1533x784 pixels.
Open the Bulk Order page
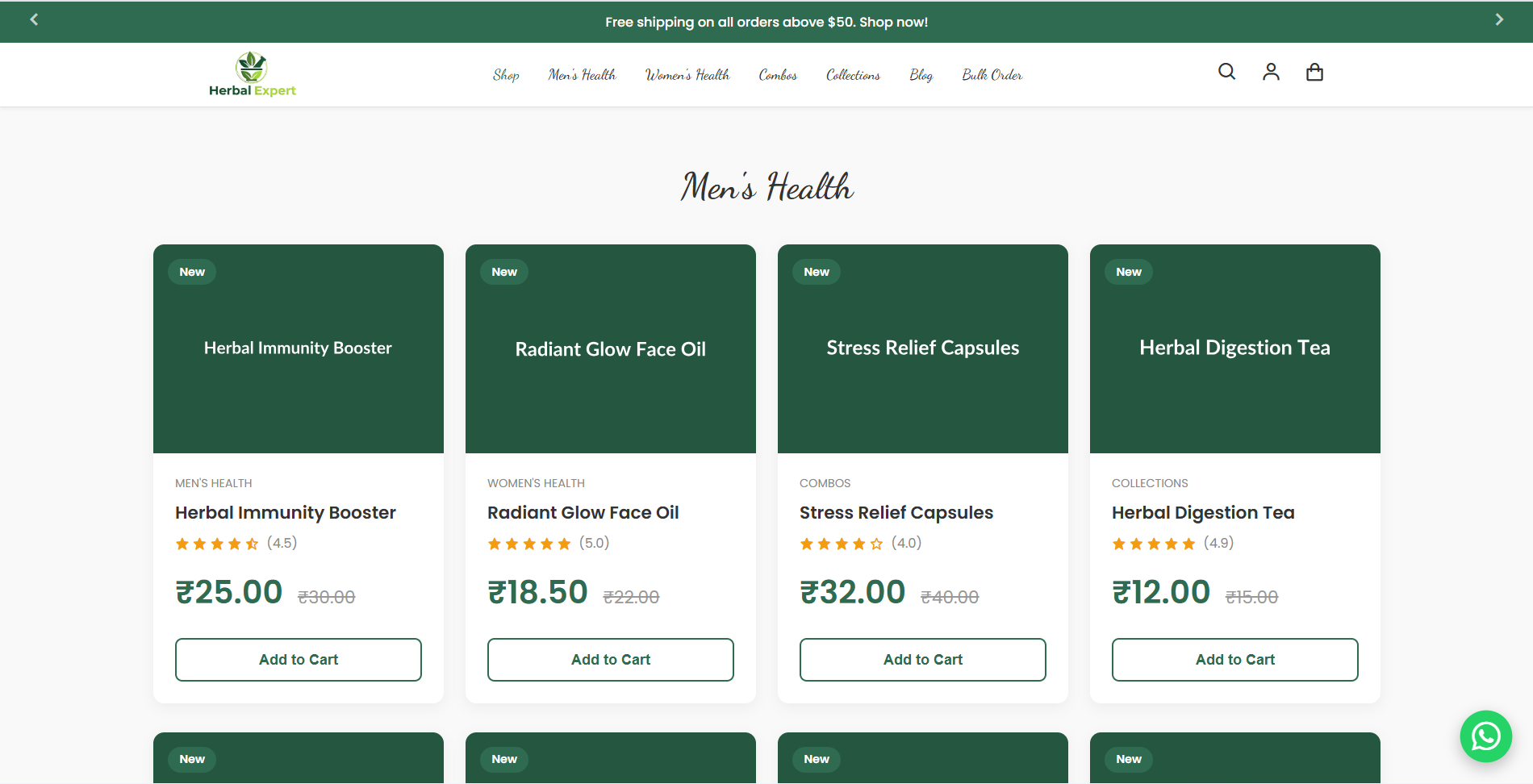coord(992,74)
